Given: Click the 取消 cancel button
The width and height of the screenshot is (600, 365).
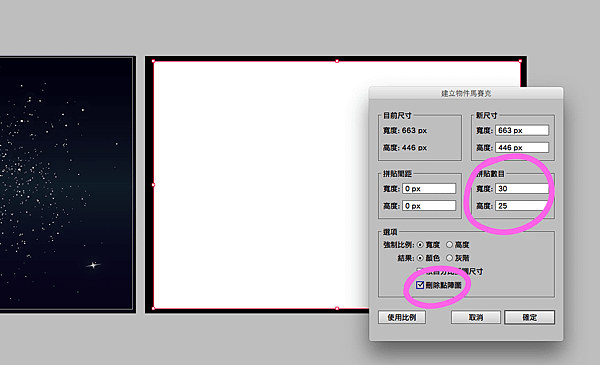Looking at the screenshot, I should click(476, 317).
